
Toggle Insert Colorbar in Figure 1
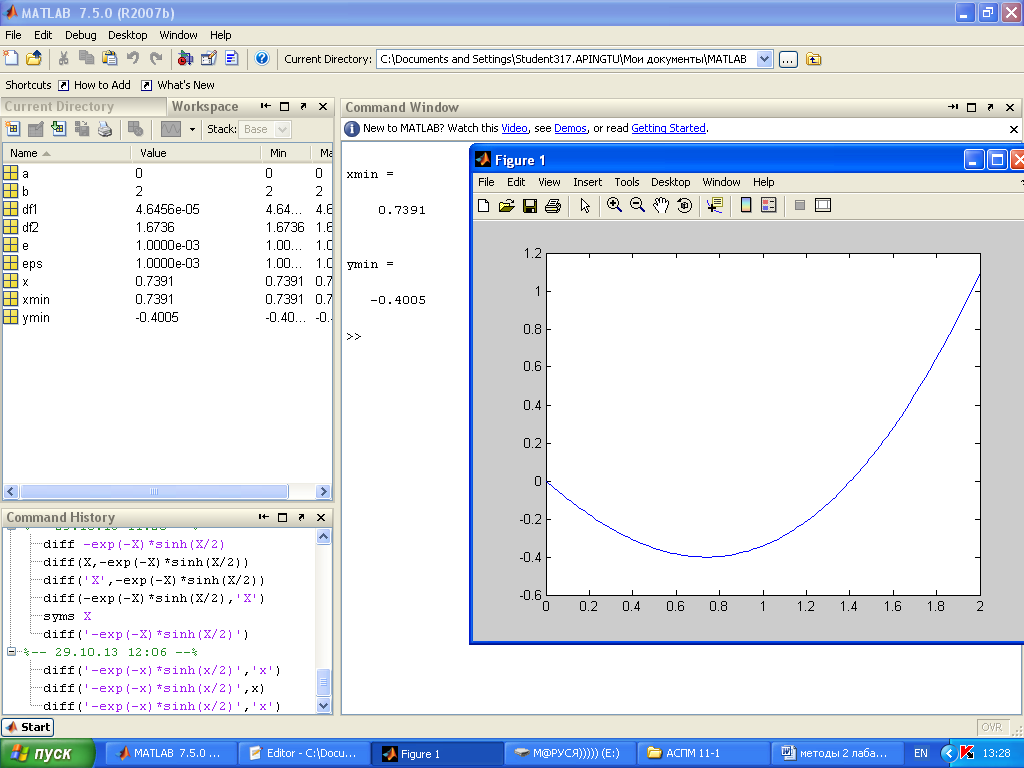[x=746, y=206]
